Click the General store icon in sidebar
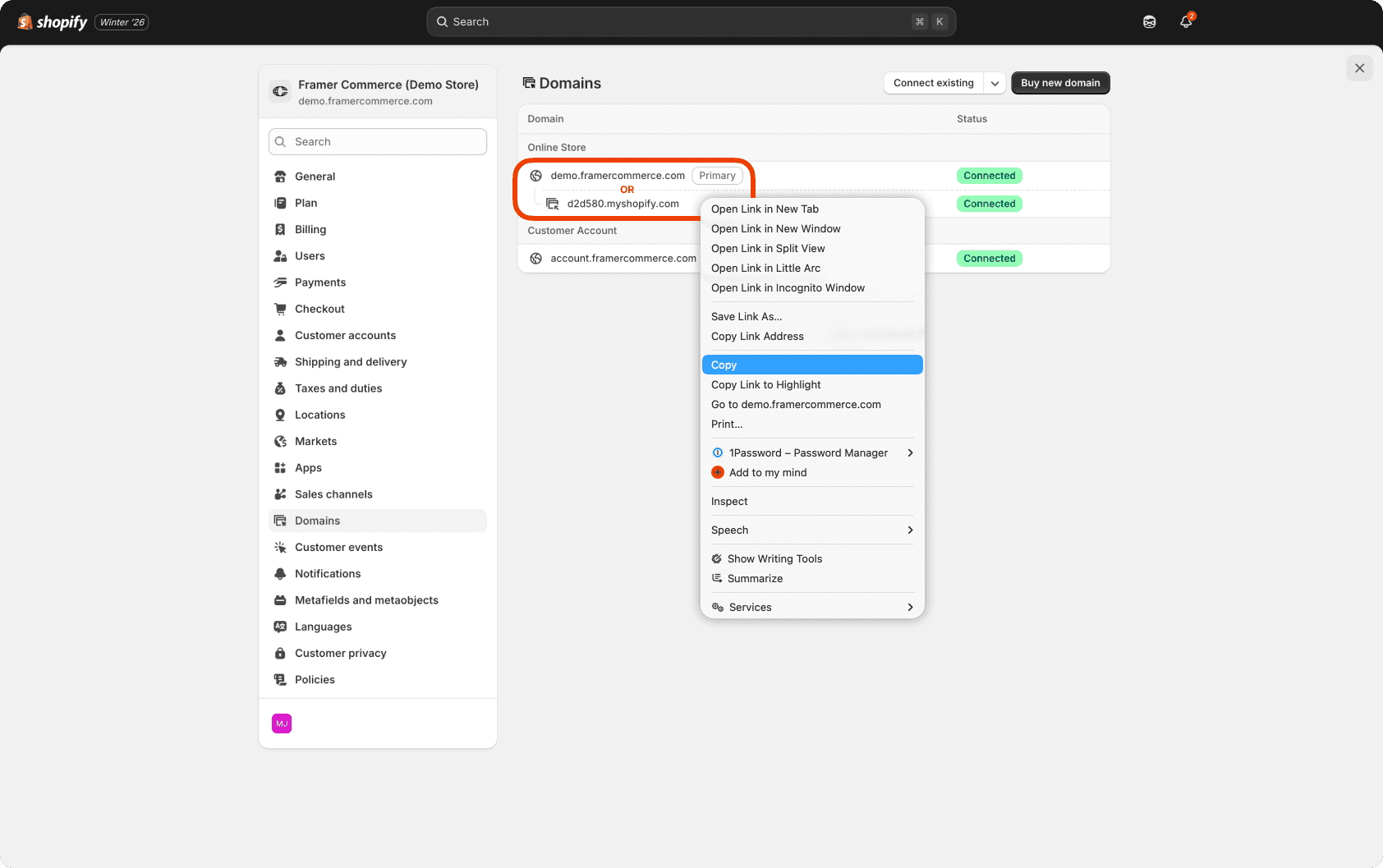 pyautogui.click(x=280, y=177)
